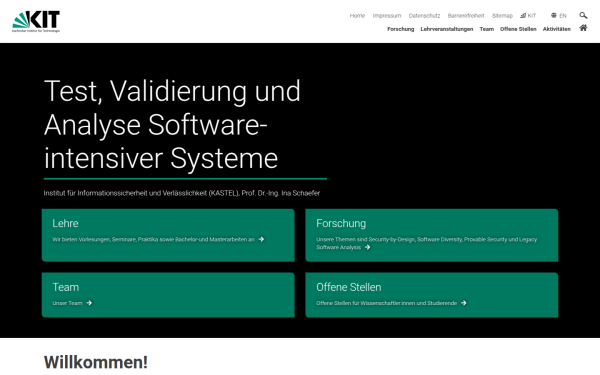600x375 pixels.
Task: Open Offene Stellen in the main navigation menu
Action: (518, 29)
